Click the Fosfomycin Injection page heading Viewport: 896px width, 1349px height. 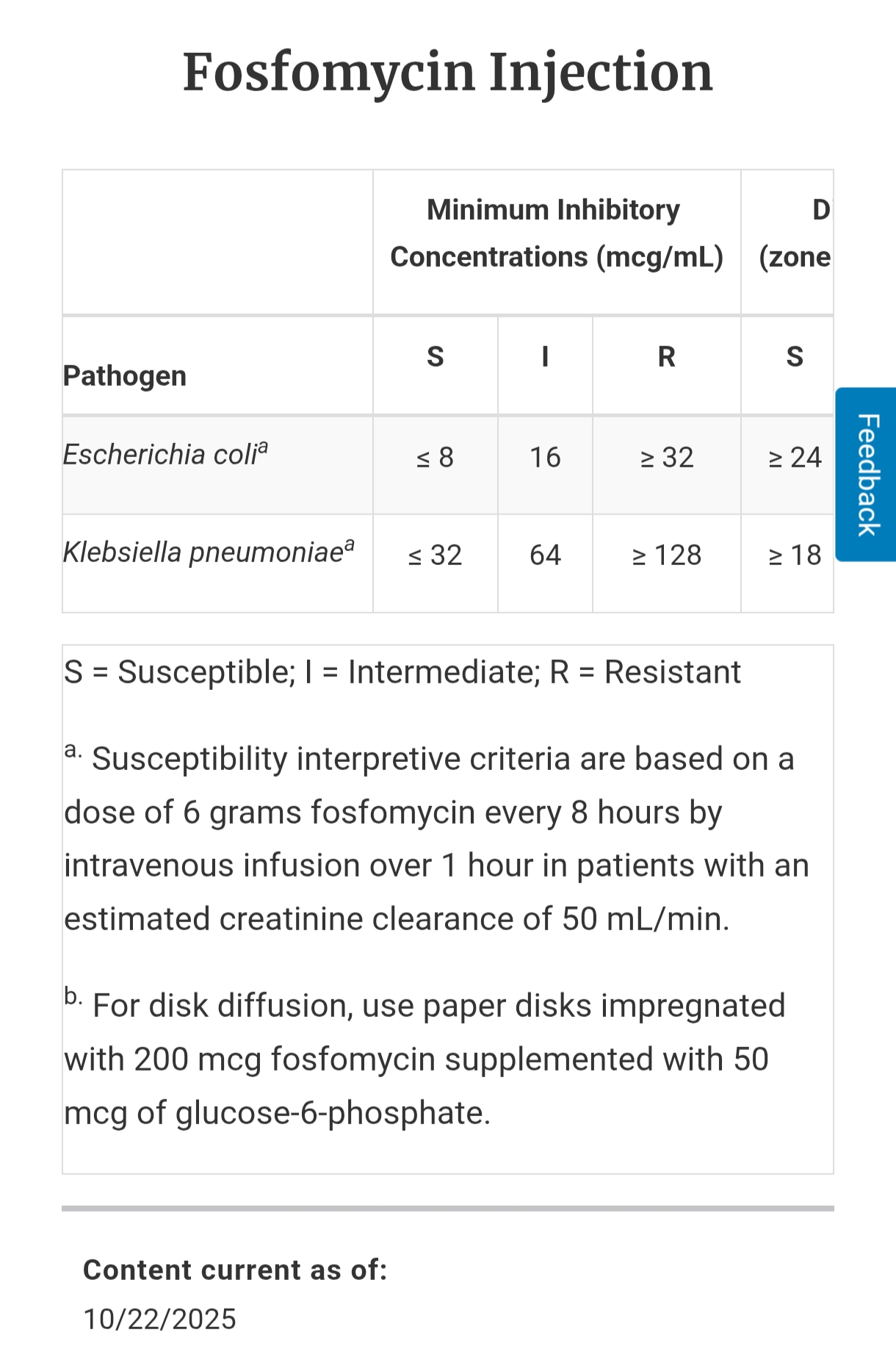pyautogui.click(x=447, y=73)
